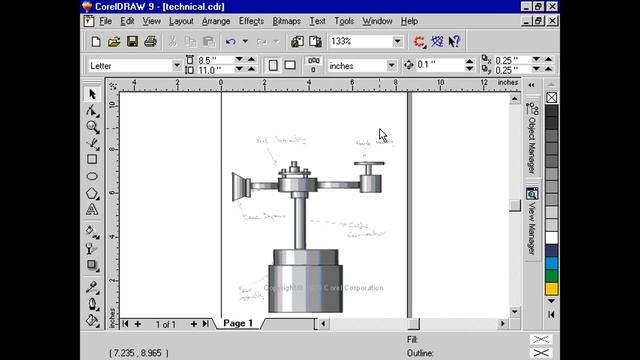640x360 pixels.
Task: Click the Paste clipboard icon
Action: tap(209, 42)
